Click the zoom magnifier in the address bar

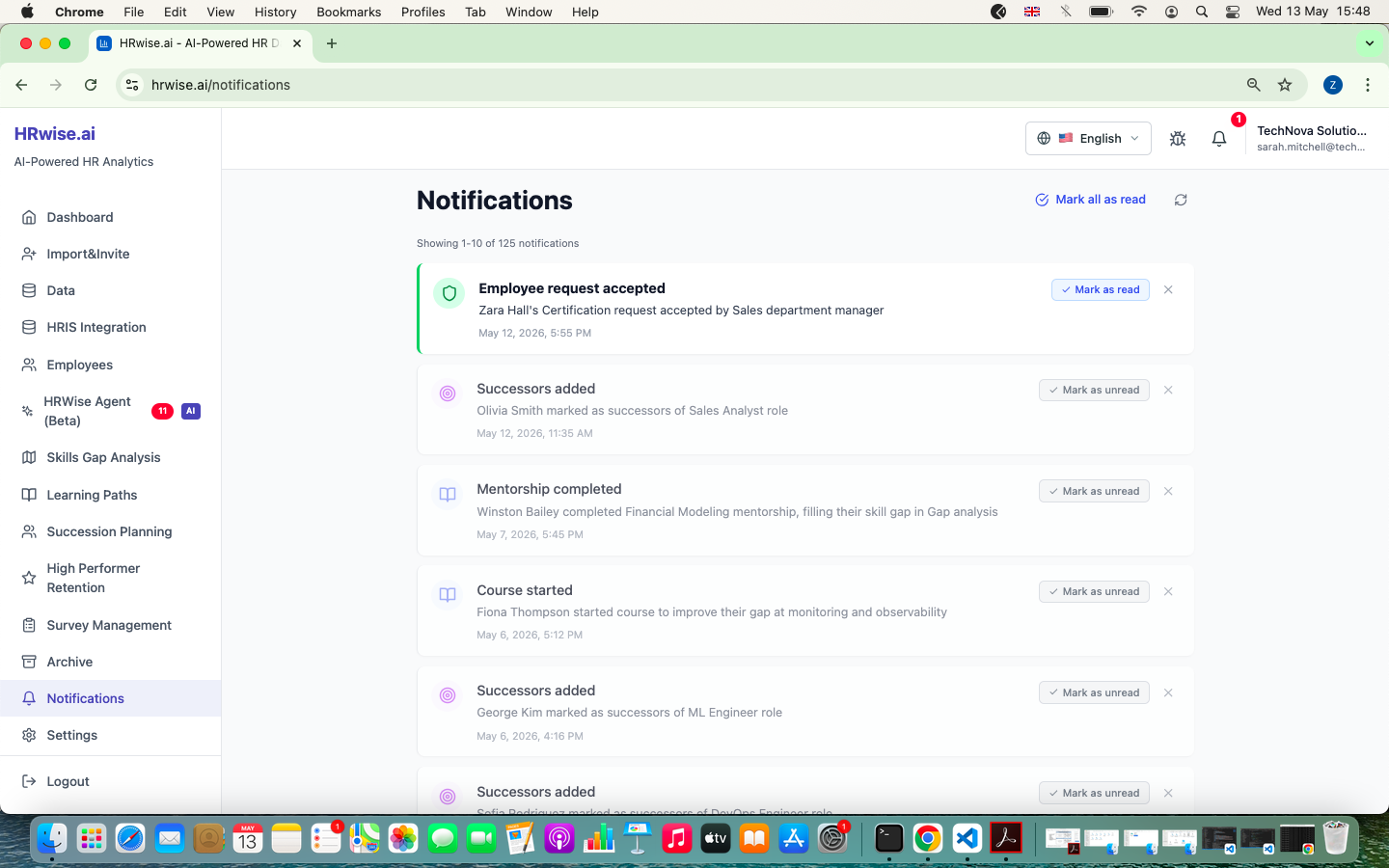coord(1254,85)
